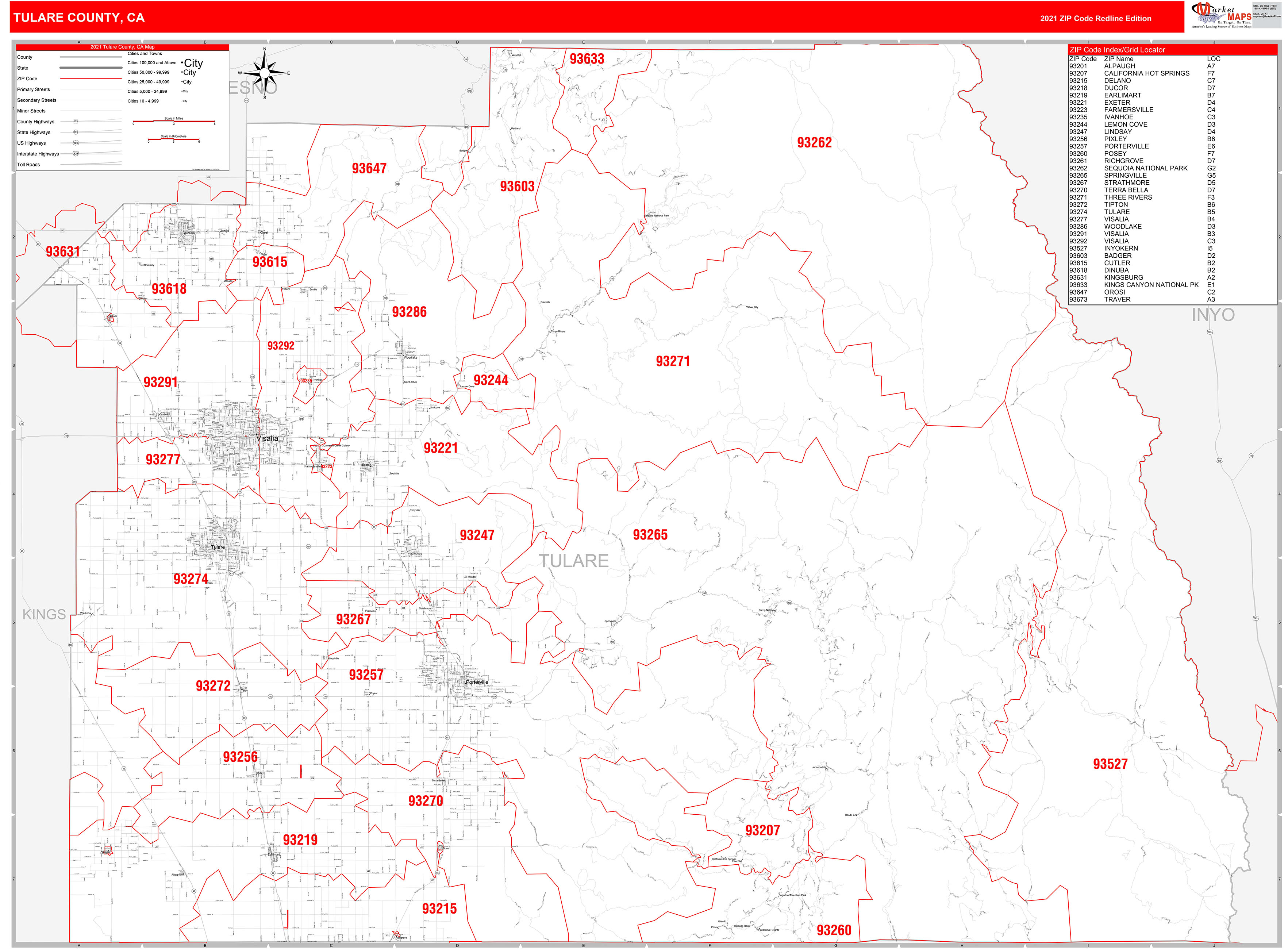The height and width of the screenshot is (949, 1288).
Task: Click the gray TULARE county name
Action: [573, 561]
